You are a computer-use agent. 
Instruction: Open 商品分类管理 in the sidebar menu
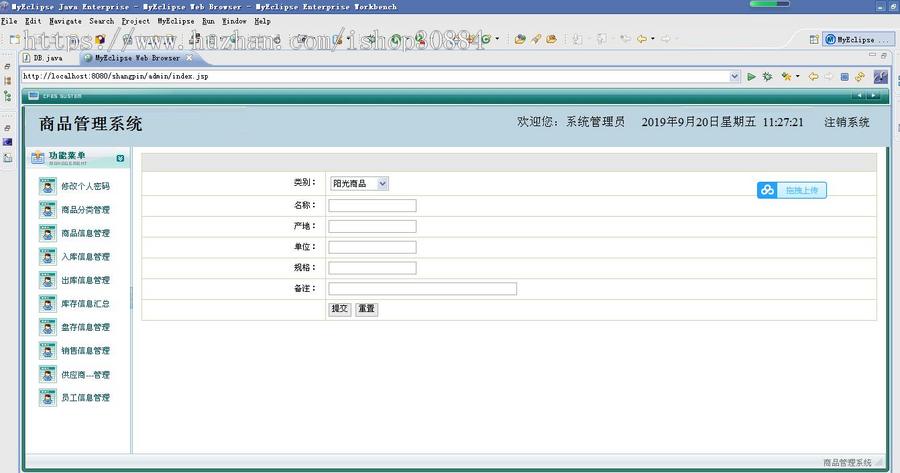75,210
